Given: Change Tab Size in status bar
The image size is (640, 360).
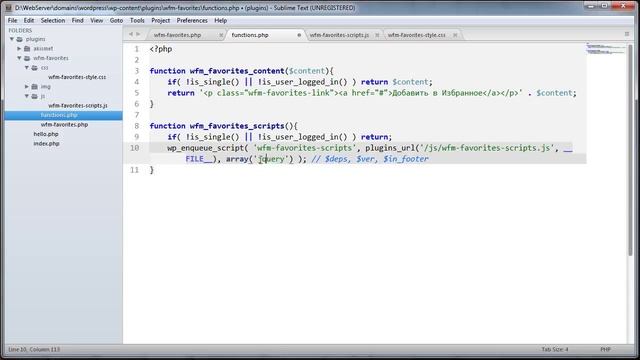Looking at the screenshot, I should click(555, 349).
